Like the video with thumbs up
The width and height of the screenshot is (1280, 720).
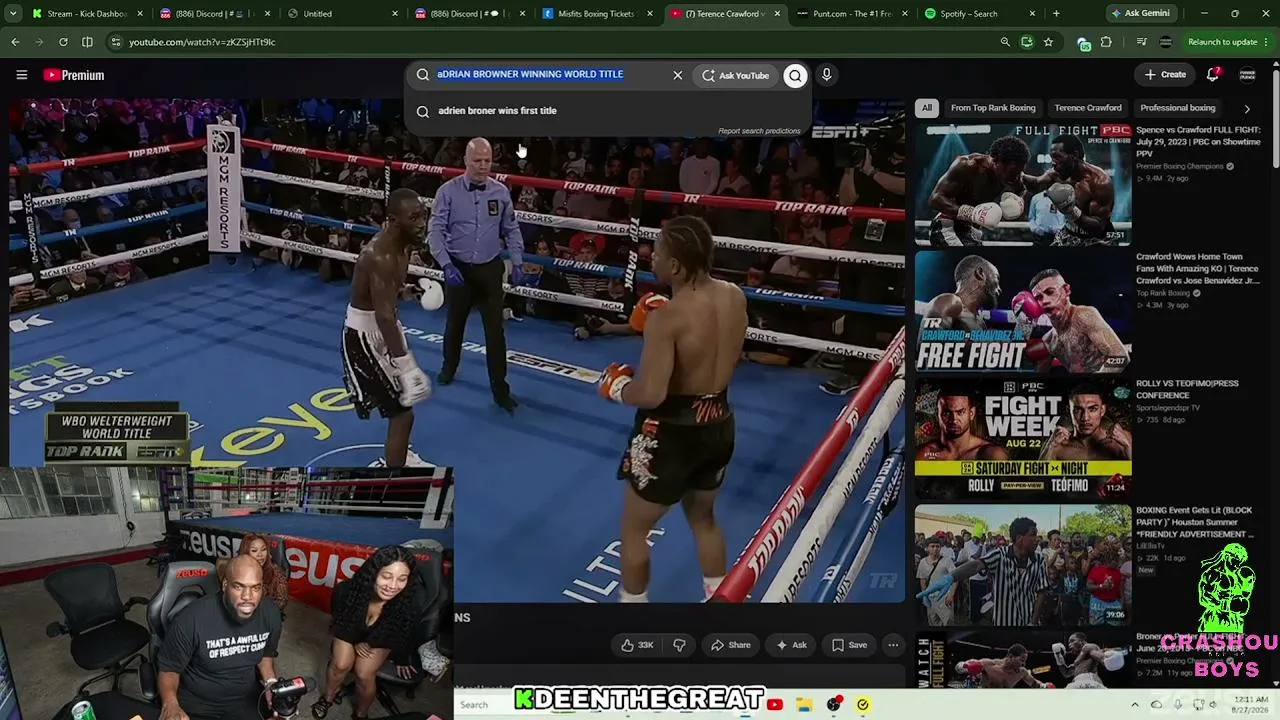(x=637, y=645)
